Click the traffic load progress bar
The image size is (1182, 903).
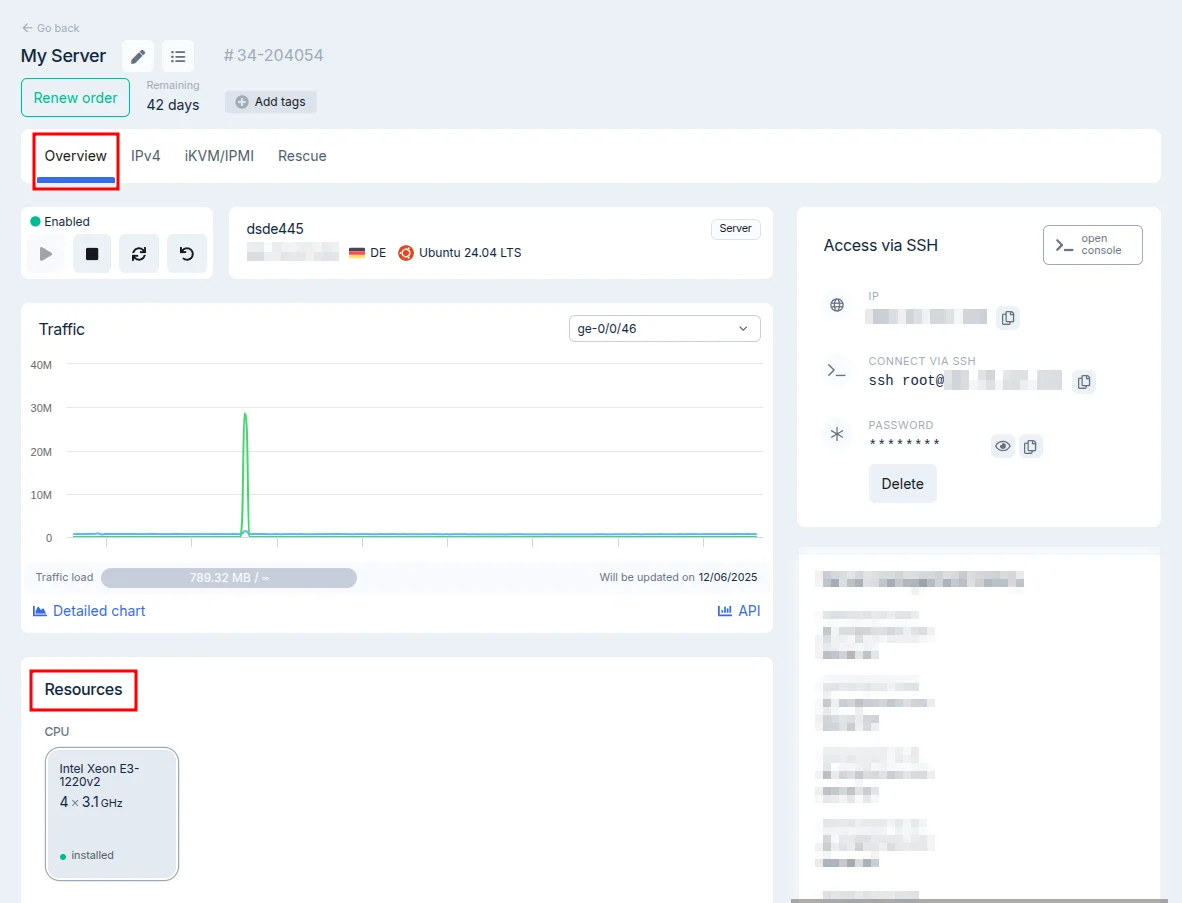tap(229, 577)
